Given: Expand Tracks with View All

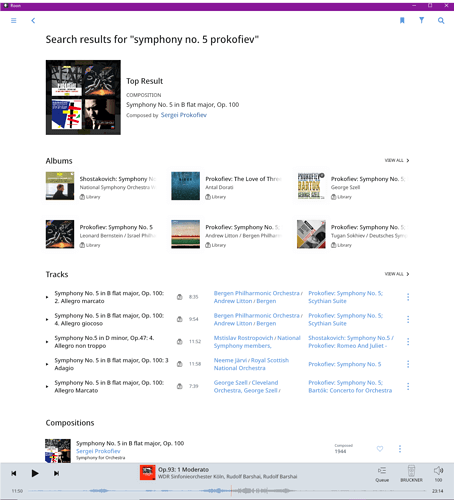Looking at the screenshot, I should 397,274.
